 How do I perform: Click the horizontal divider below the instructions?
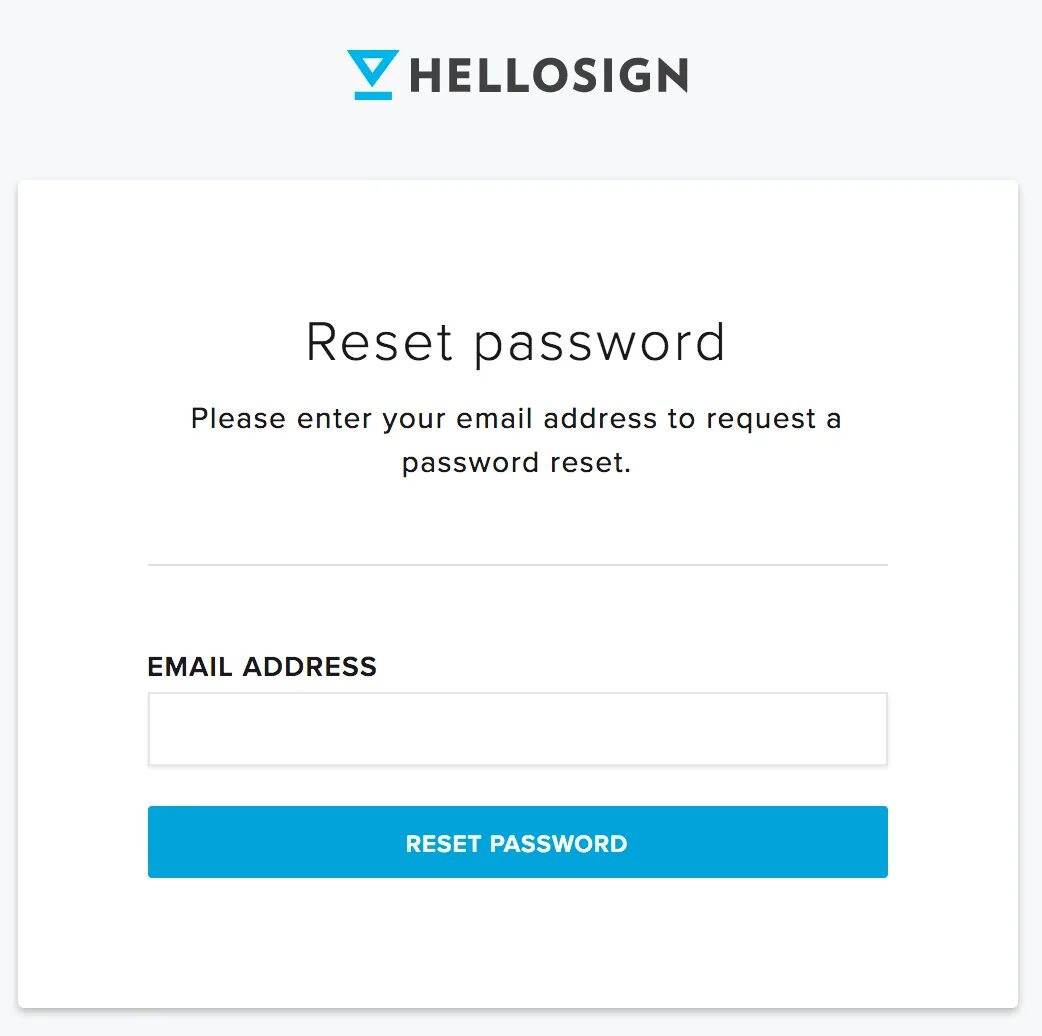pos(518,565)
